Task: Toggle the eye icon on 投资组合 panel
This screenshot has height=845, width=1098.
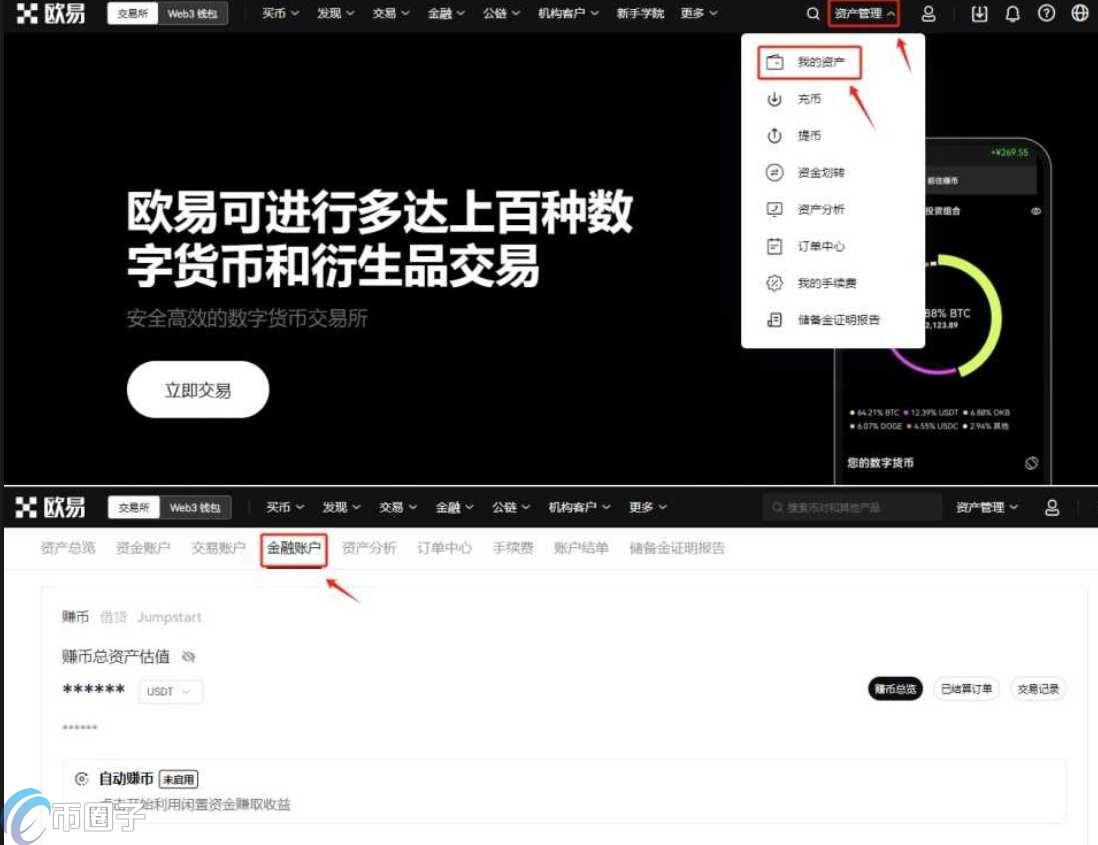Action: (x=1035, y=212)
